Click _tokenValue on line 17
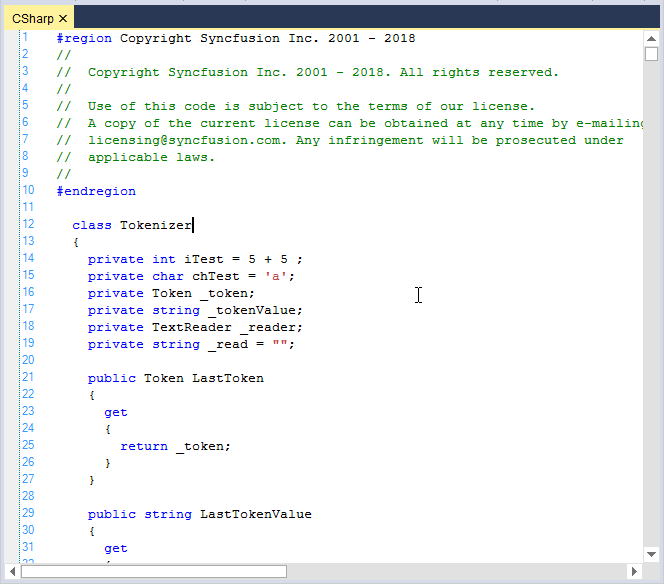The height and width of the screenshot is (584, 664). (x=252, y=310)
